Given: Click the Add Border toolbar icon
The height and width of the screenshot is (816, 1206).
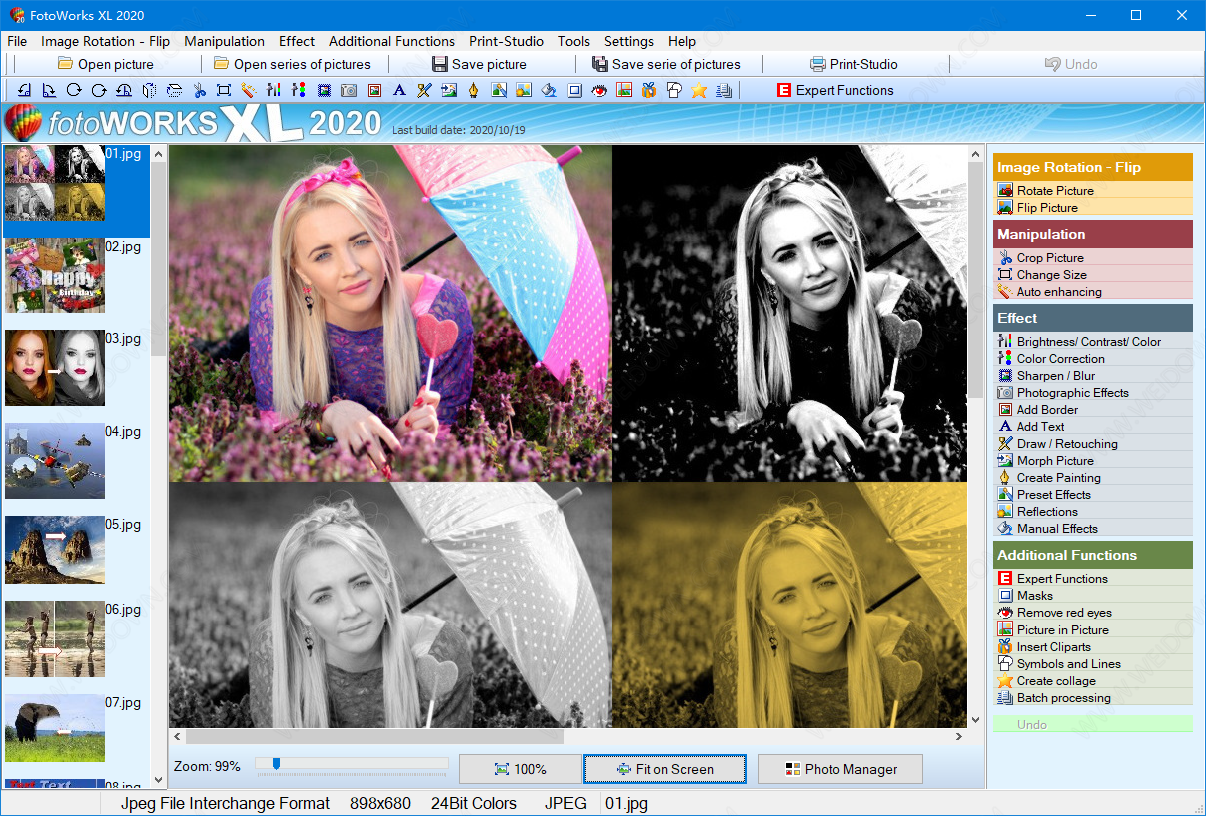Looking at the screenshot, I should 374,90.
